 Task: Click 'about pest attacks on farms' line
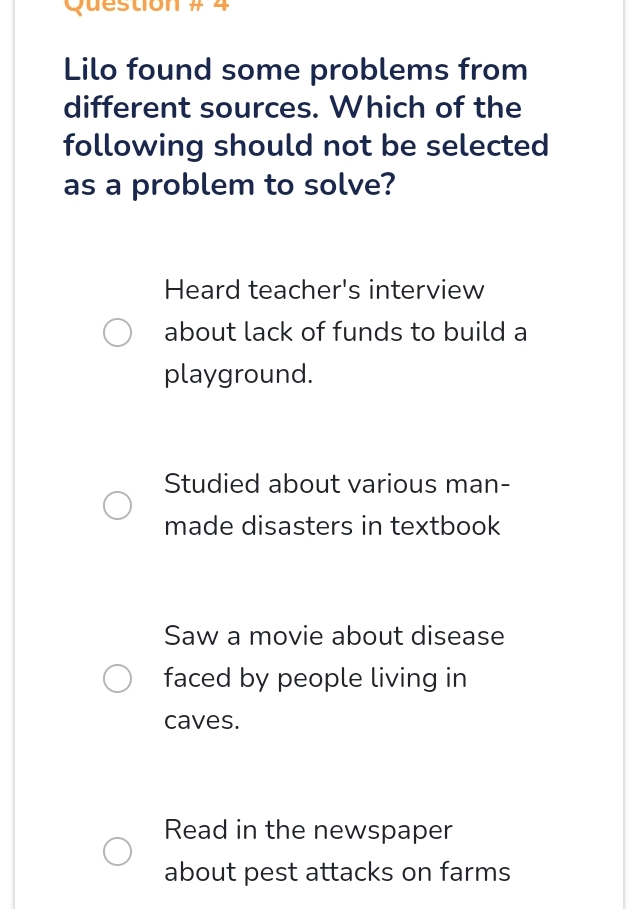tap(337, 872)
